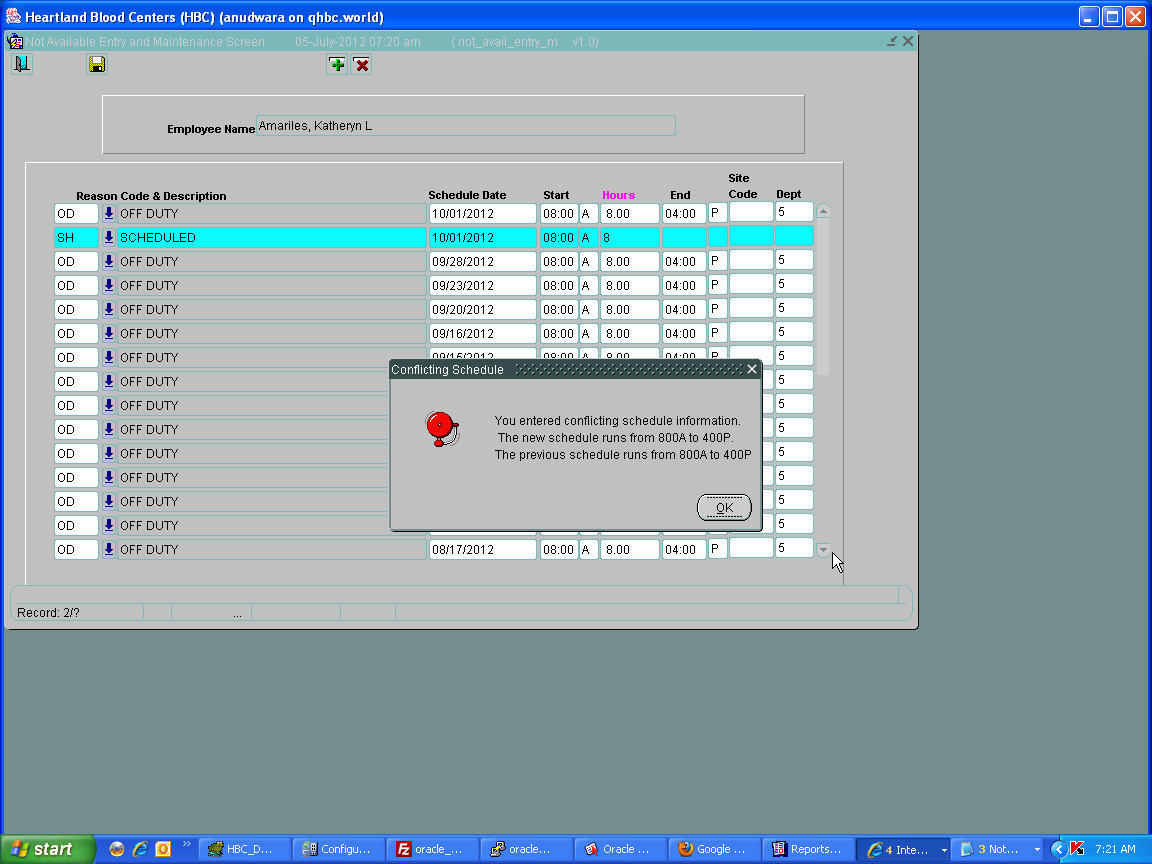The width and height of the screenshot is (1152, 864).
Task: Add a new record with the green plus icon
Action: pyautogui.click(x=336, y=65)
